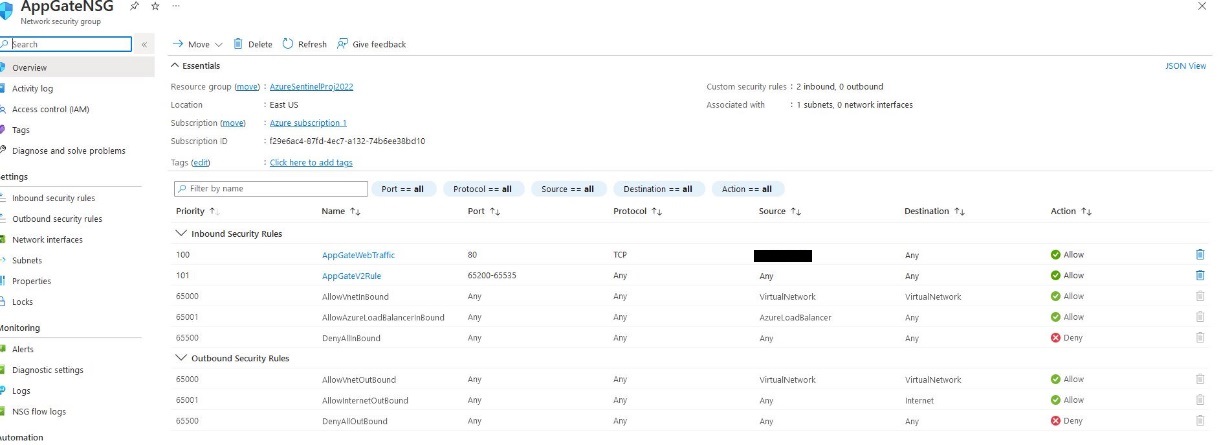Open Access control (IAM) page
Viewport: 1221px width, 445px height.
pyautogui.click(x=50, y=109)
